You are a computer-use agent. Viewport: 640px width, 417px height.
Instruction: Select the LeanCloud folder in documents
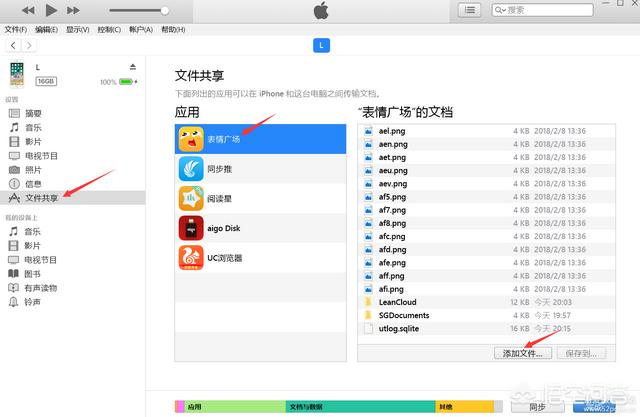[397, 302]
